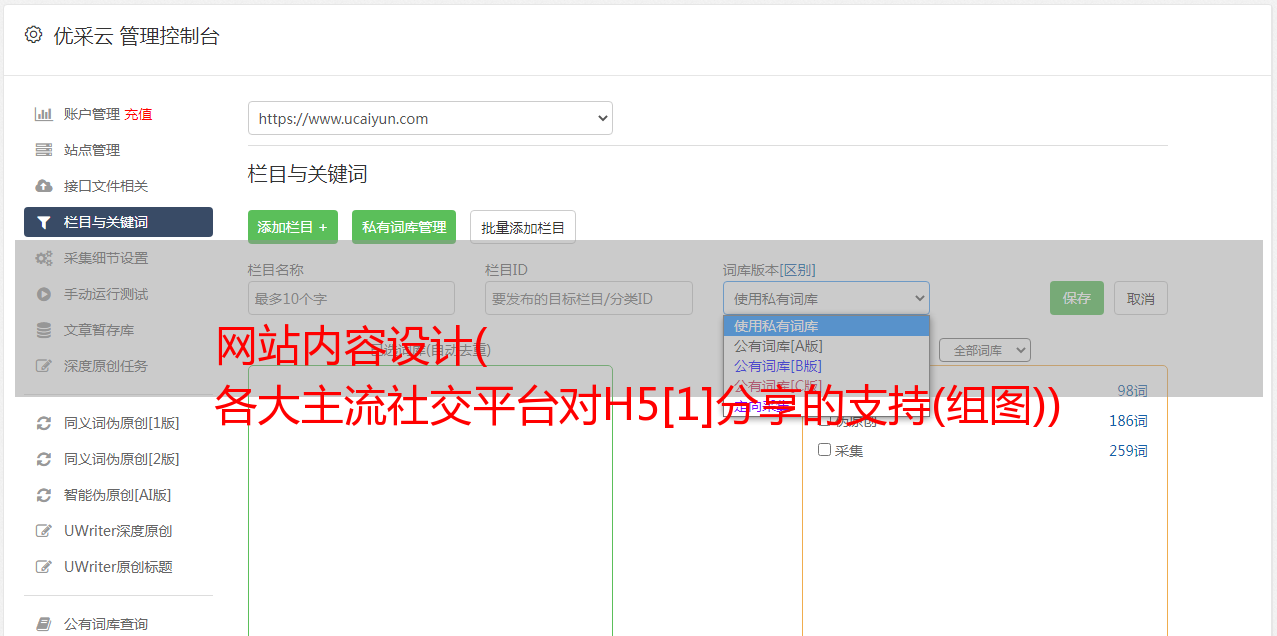Click the cloud upload icon for 接口文件相关
Viewport: 1277px width, 636px height.
[x=44, y=186]
